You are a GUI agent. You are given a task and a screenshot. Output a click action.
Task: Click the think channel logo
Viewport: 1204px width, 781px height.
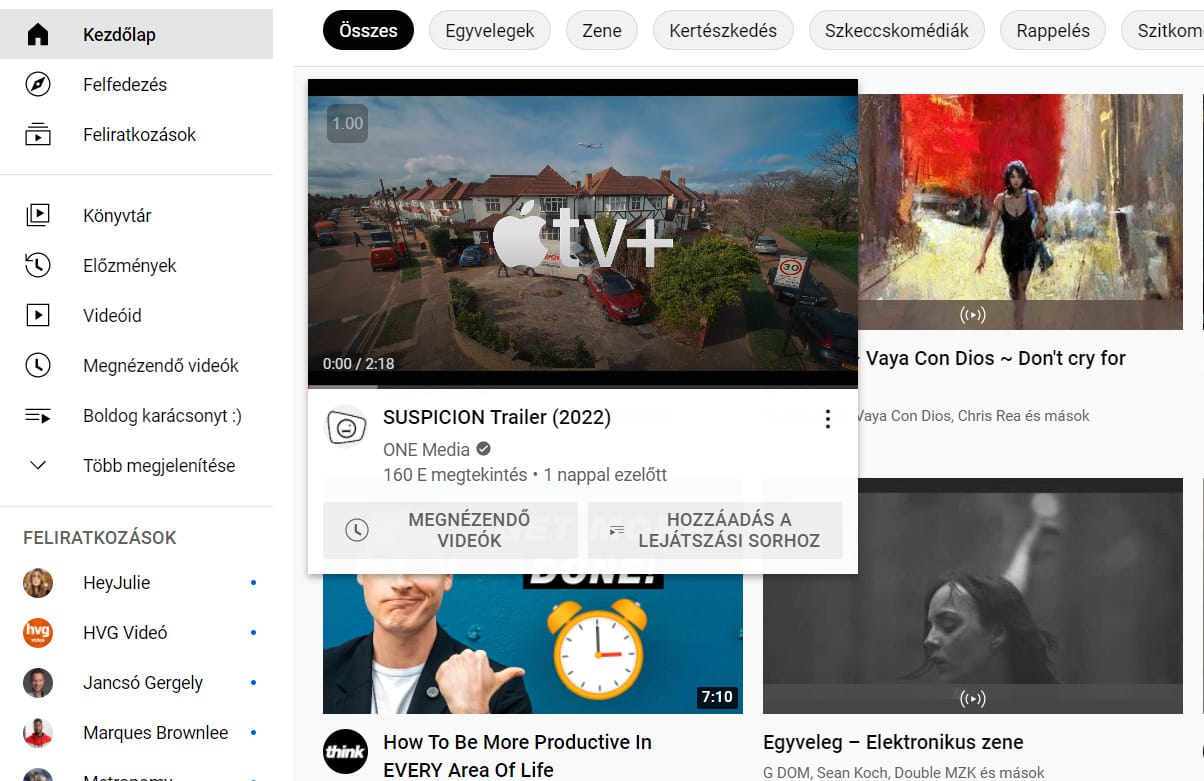(x=345, y=752)
